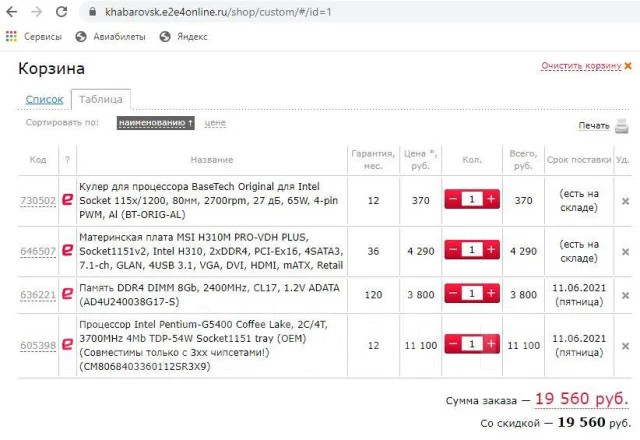Remove Pentium-G5400 processor from cart
The height and width of the screenshot is (440, 640).
click(625, 346)
